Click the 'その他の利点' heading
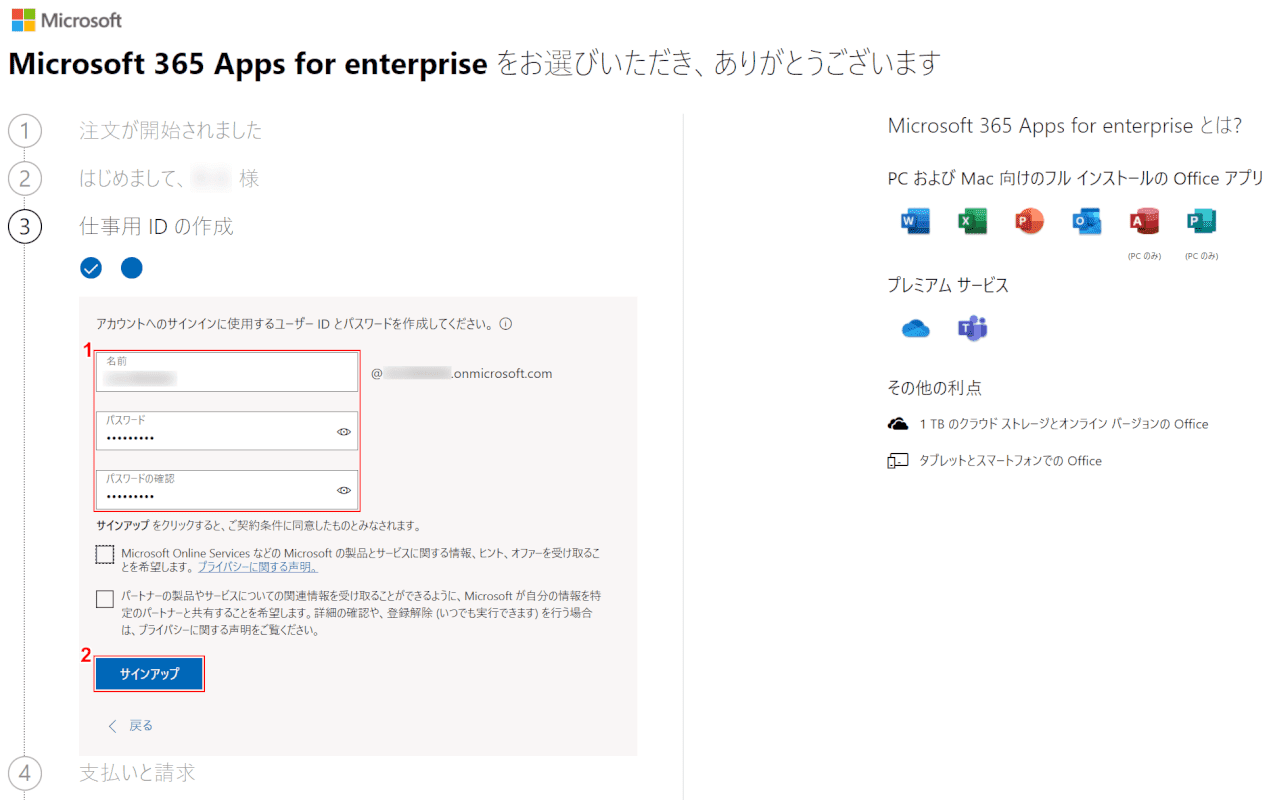The image size is (1273, 800). [x=934, y=388]
